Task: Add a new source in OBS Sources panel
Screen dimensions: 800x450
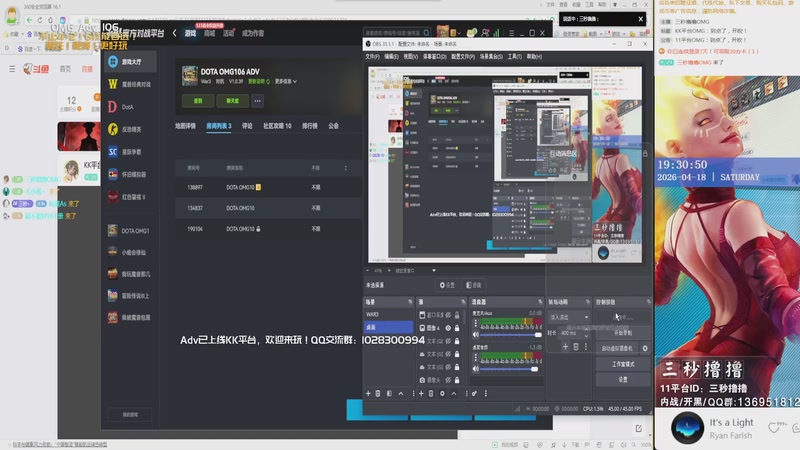Action: coord(421,393)
